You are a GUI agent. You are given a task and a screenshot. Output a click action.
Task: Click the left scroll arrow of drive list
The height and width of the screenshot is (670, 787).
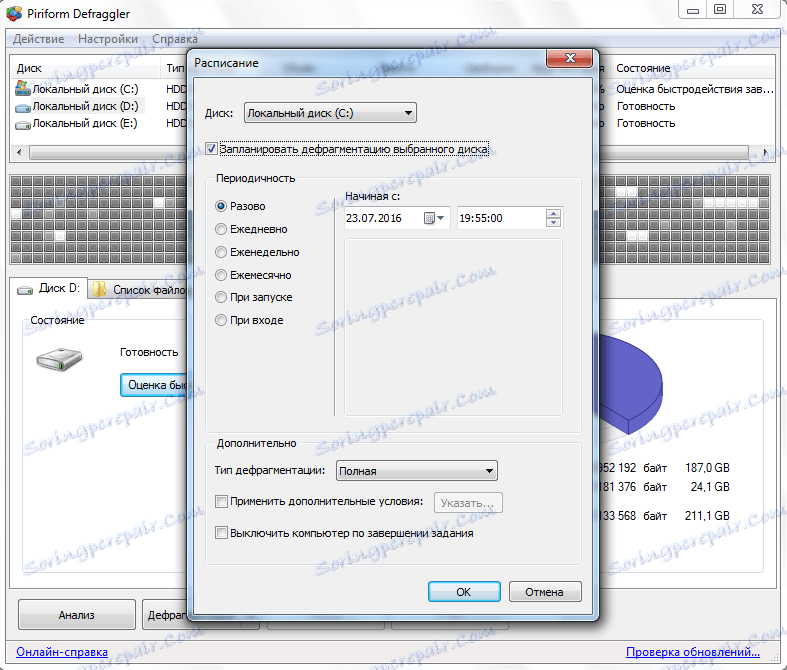(19, 152)
